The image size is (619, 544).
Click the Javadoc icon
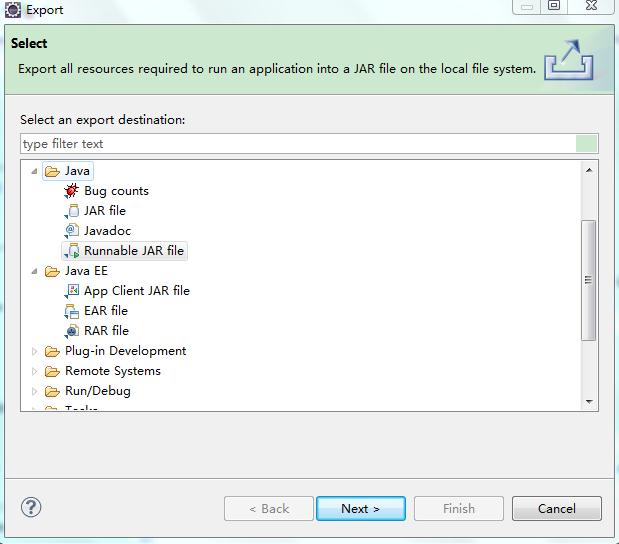tap(72, 231)
